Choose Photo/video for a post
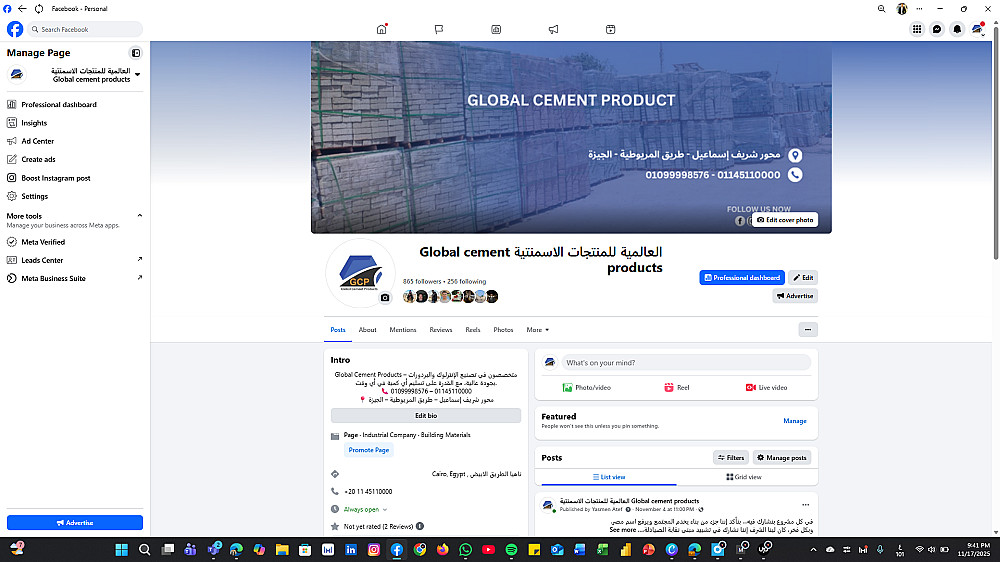 click(x=586, y=388)
